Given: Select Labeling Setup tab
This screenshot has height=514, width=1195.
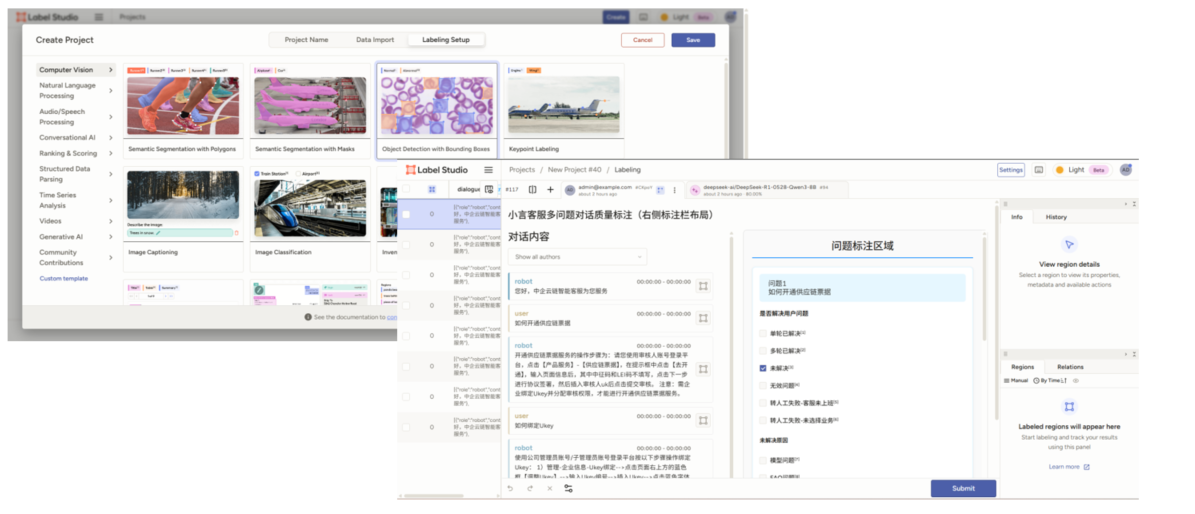Looking at the screenshot, I should 447,40.
